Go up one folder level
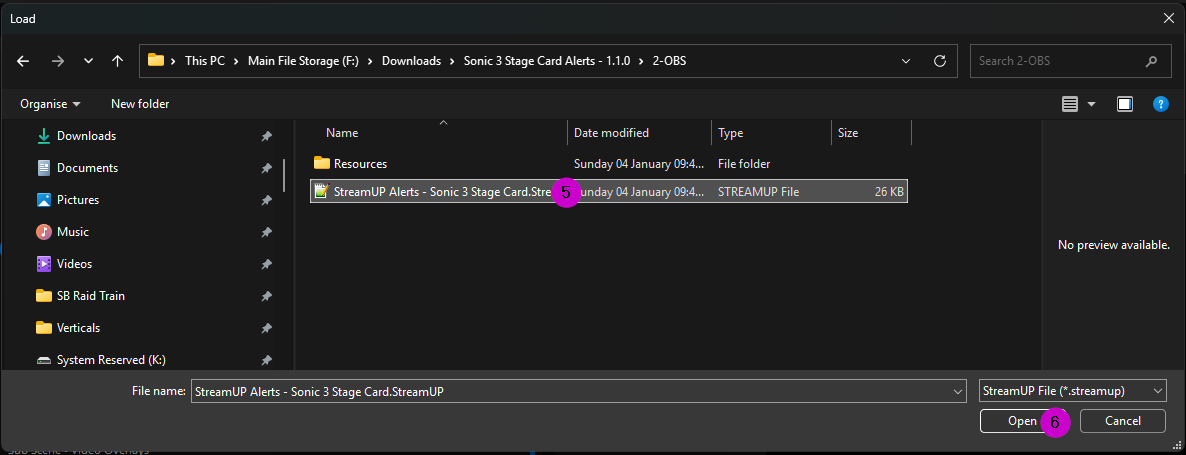 (117, 61)
